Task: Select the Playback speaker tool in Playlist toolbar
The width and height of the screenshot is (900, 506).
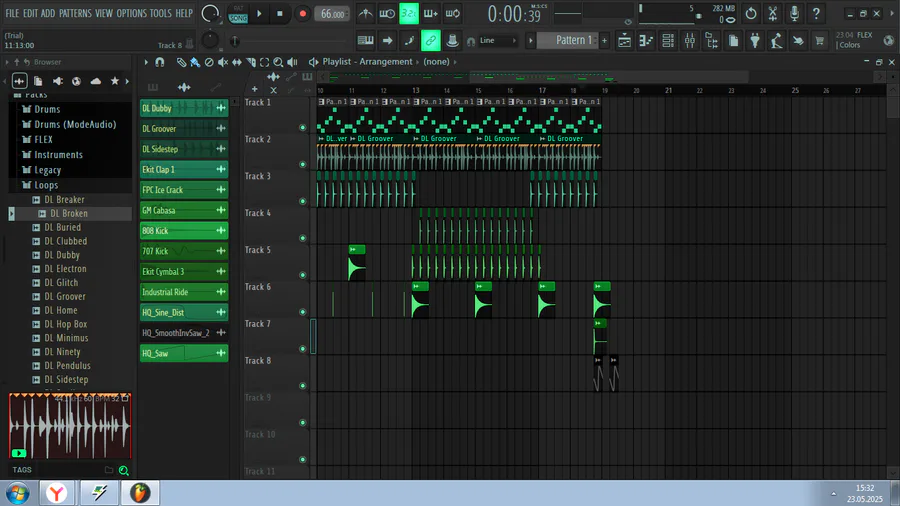Action: 292,62
